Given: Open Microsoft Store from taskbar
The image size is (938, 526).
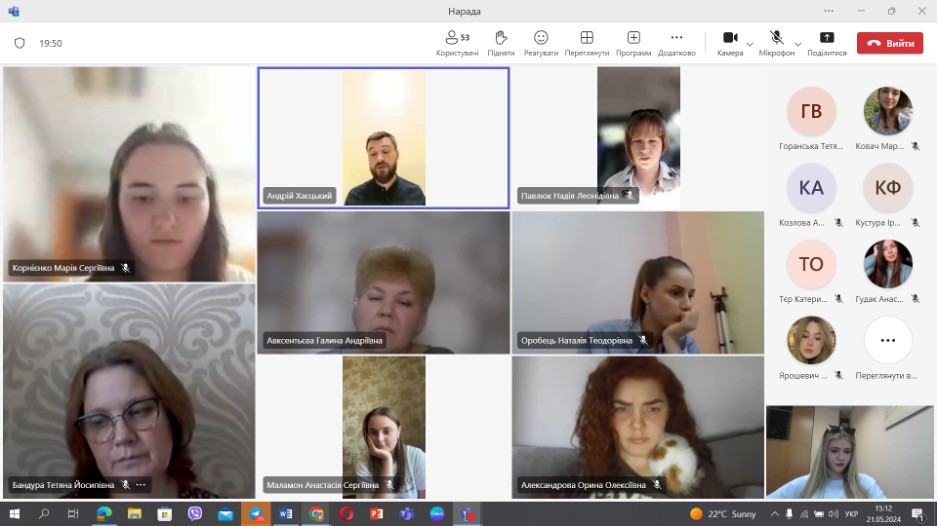Looking at the screenshot, I should [x=165, y=514].
